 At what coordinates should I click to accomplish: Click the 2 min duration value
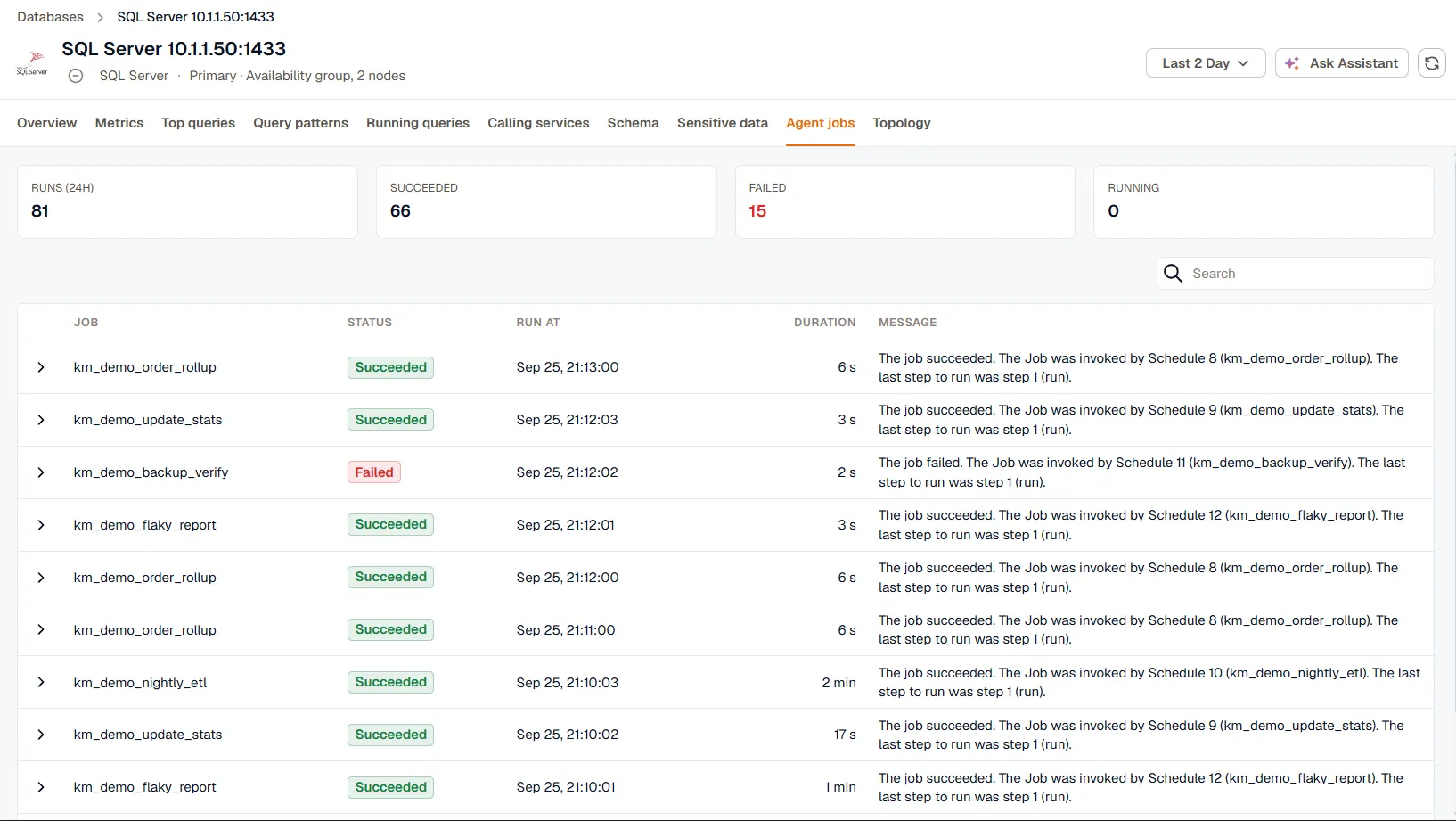point(838,683)
